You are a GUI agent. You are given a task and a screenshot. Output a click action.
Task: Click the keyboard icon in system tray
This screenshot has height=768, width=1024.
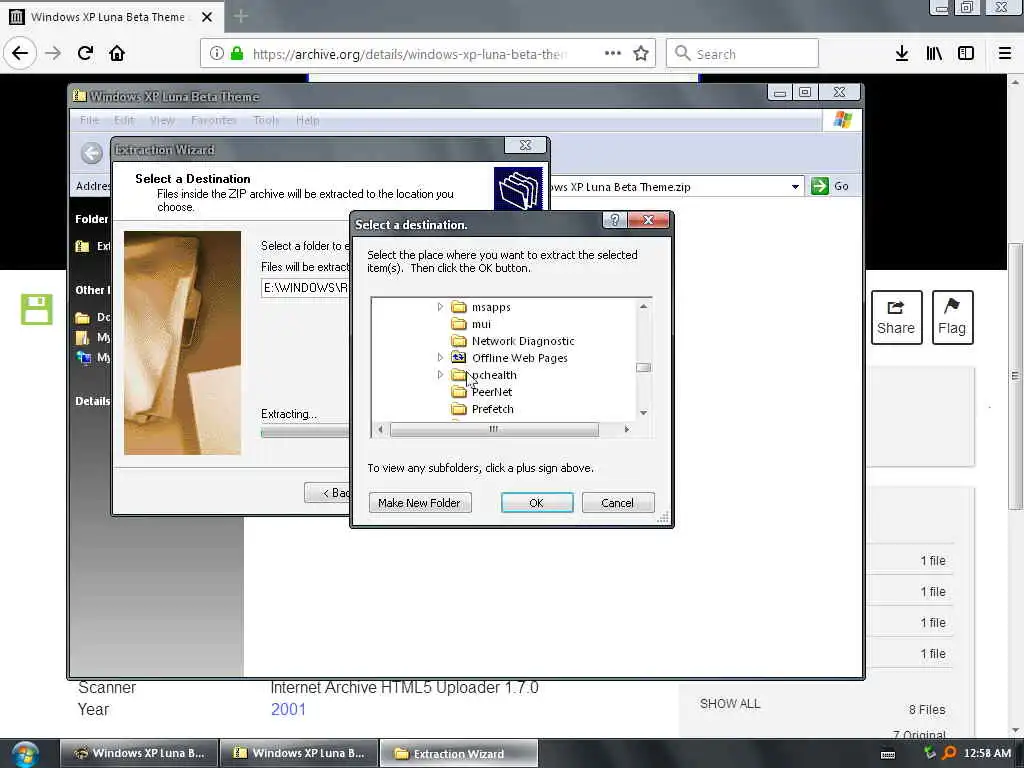[x=888, y=755]
